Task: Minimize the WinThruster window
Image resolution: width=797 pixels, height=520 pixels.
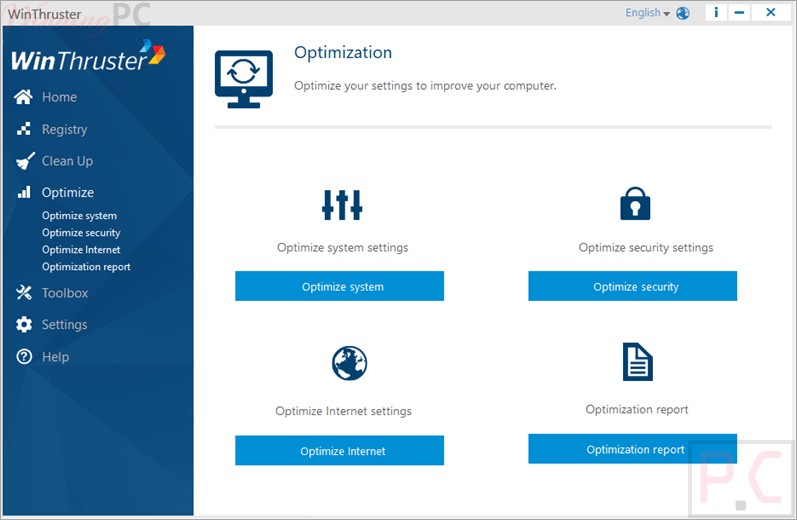Action: click(x=739, y=12)
